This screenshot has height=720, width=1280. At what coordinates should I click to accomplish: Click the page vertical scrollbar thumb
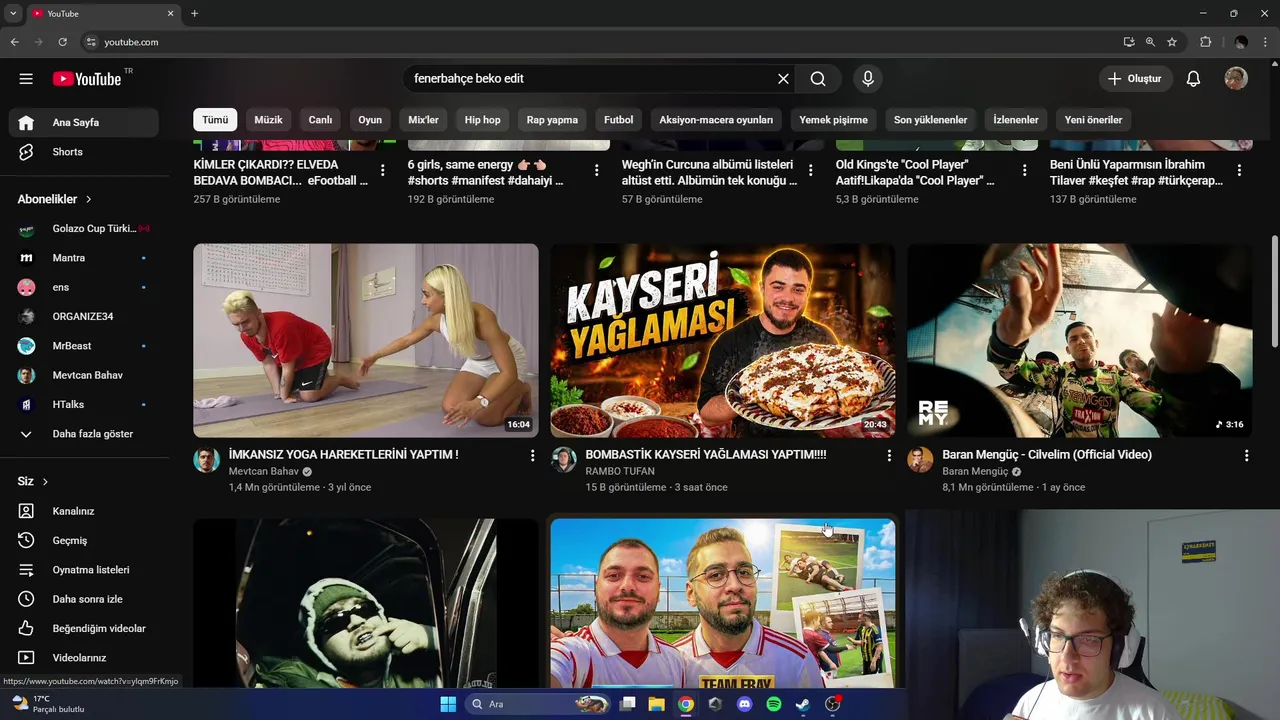pyautogui.click(x=1274, y=292)
